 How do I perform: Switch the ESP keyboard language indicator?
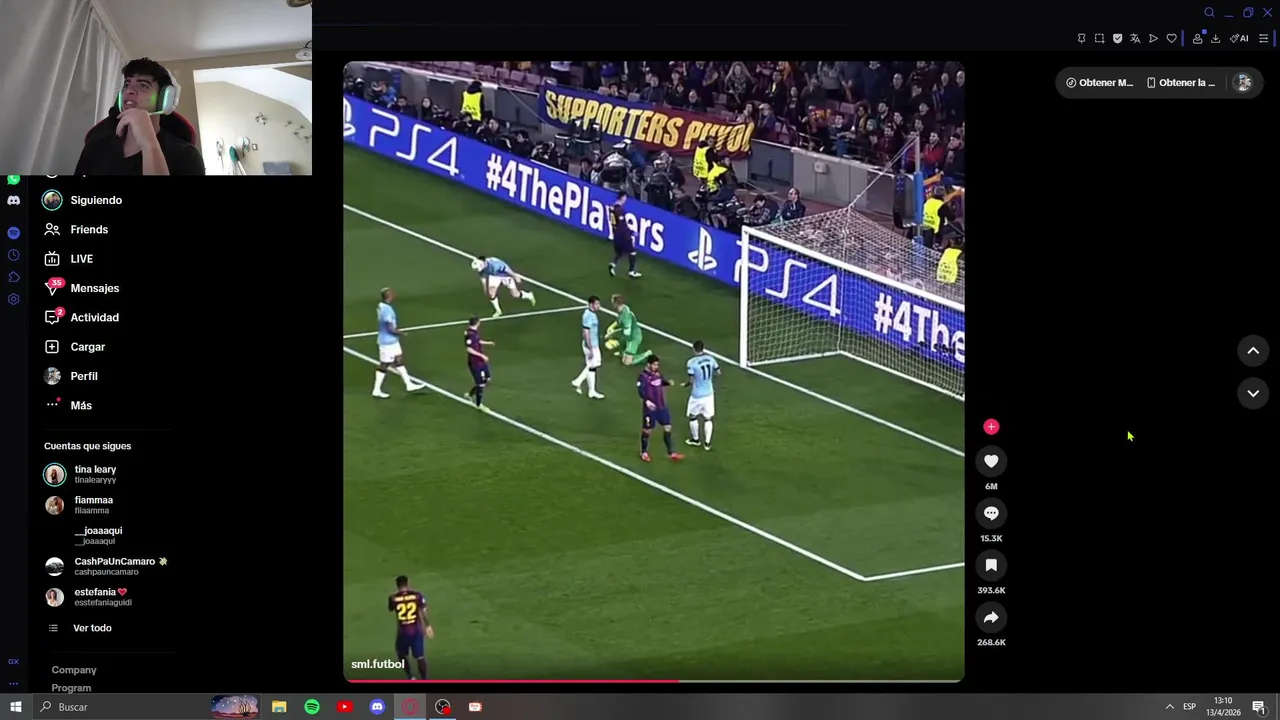pos(1189,707)
